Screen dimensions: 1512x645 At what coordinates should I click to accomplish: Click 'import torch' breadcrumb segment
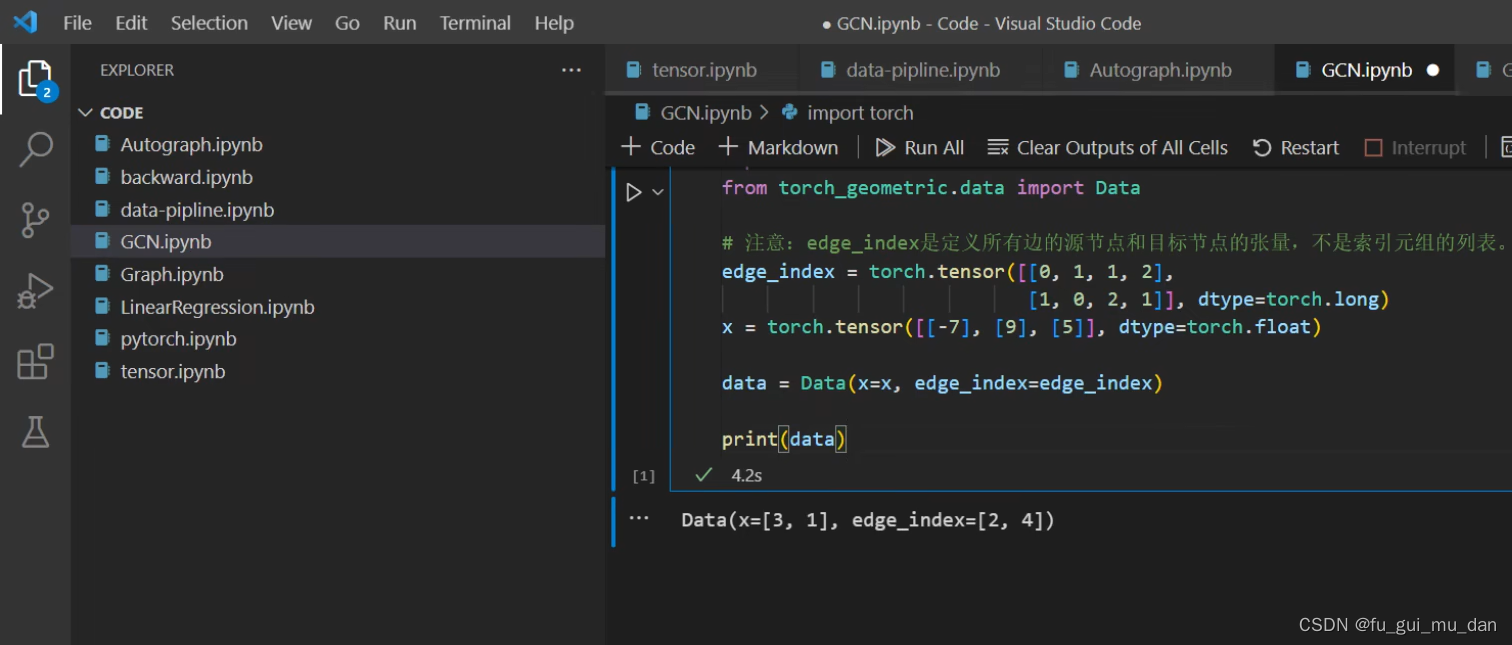click(848, 113)
